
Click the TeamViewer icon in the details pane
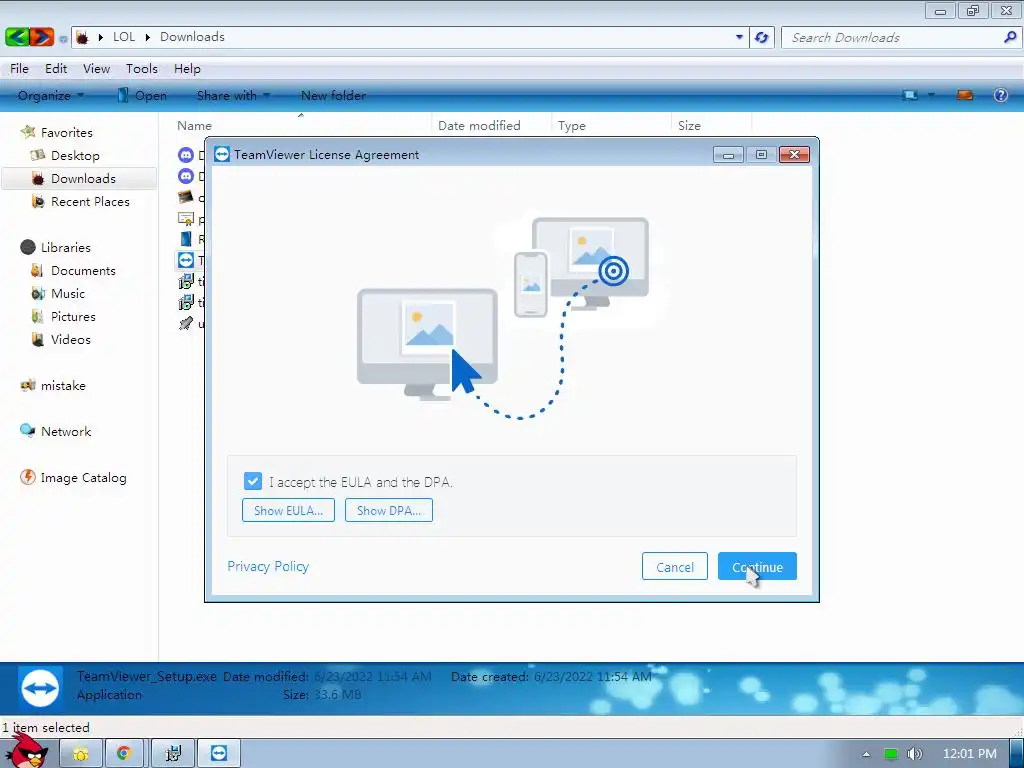click(40, 688)
